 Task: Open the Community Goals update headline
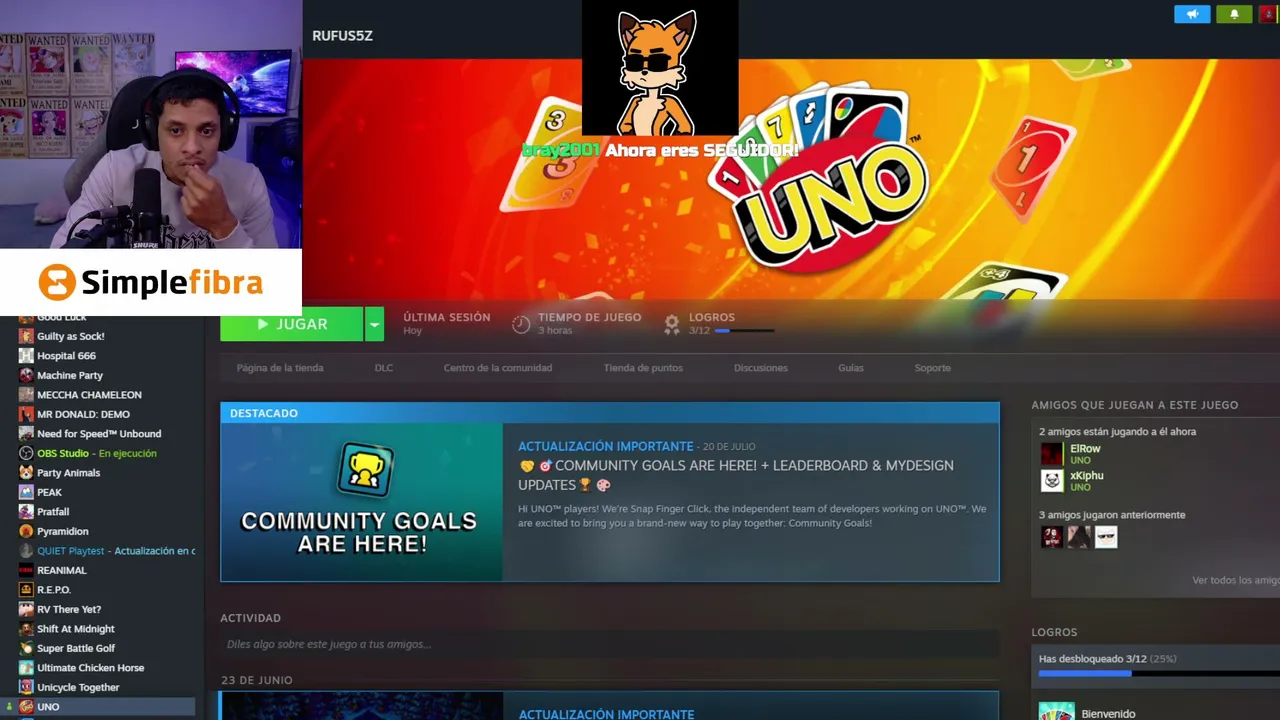736,475
